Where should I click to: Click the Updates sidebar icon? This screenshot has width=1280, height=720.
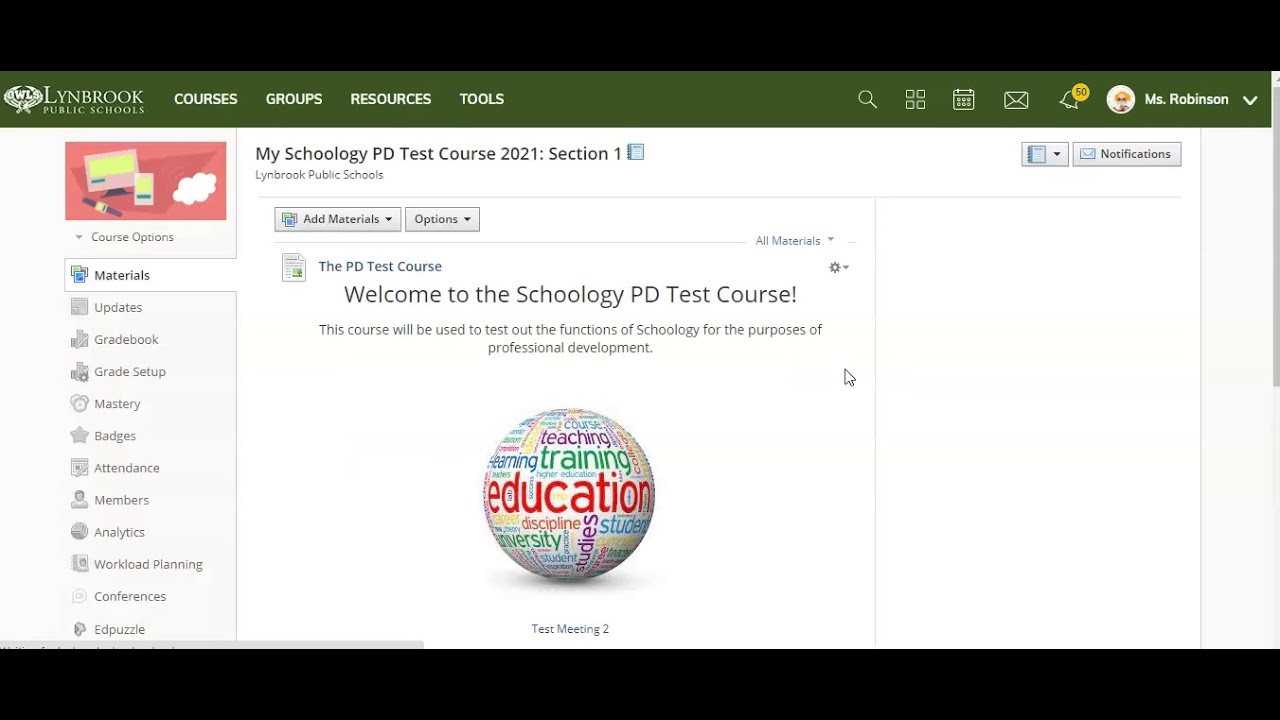coord(80,307)
